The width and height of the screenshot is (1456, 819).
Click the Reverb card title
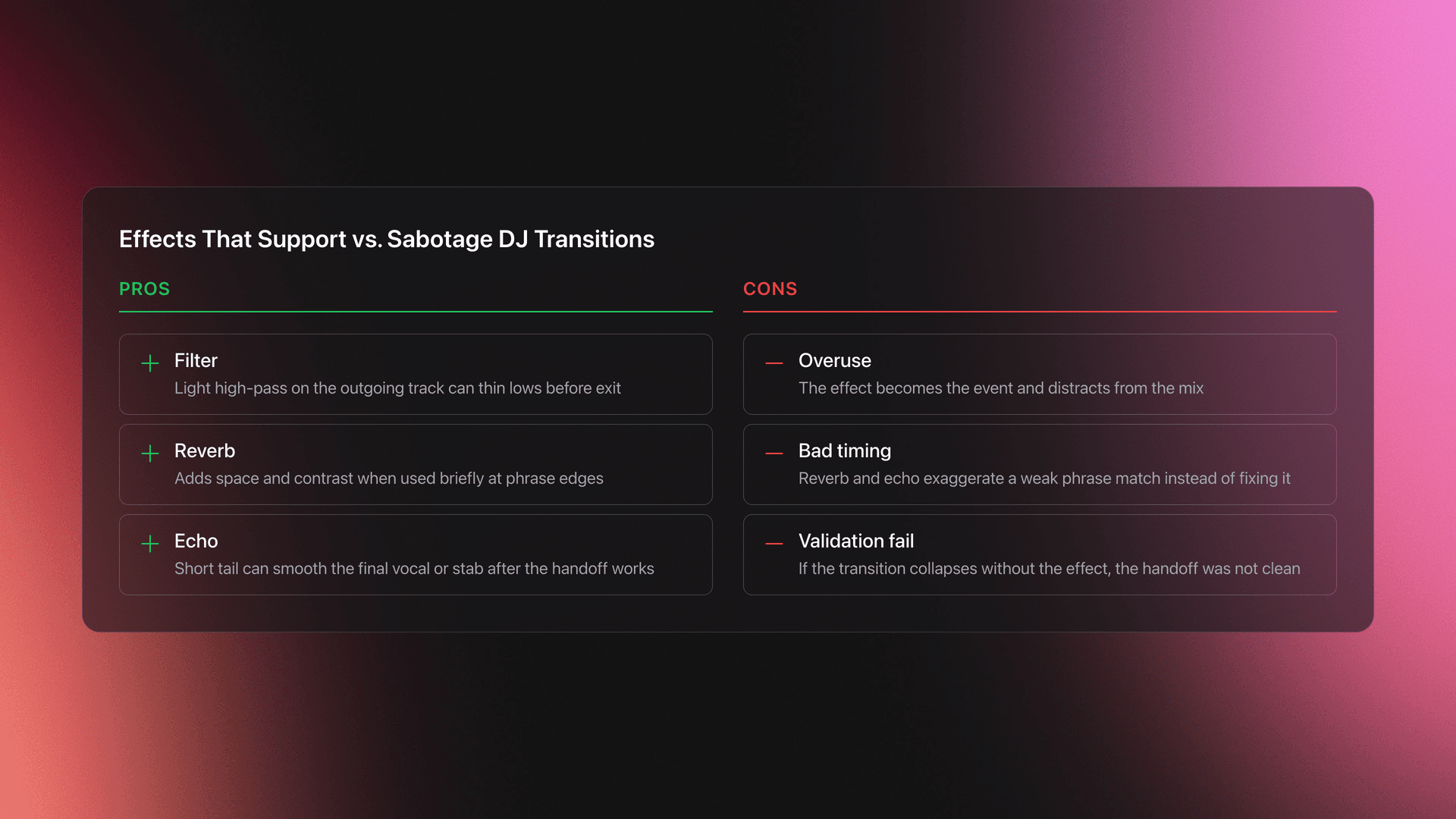(x=205, y=450)
